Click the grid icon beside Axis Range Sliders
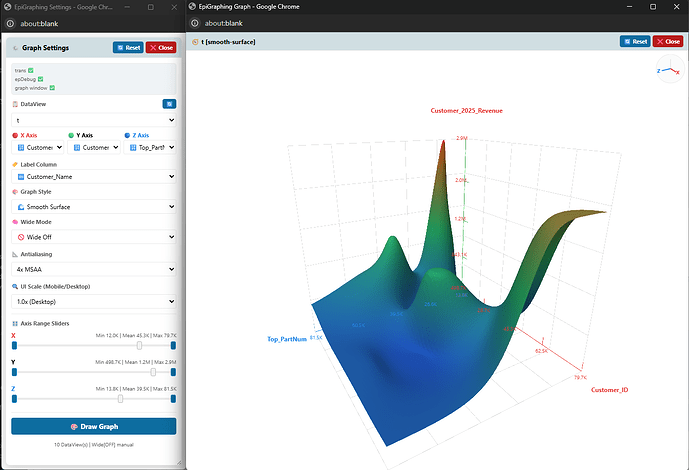This screenshot has height=470, width=689. [15, 323]
